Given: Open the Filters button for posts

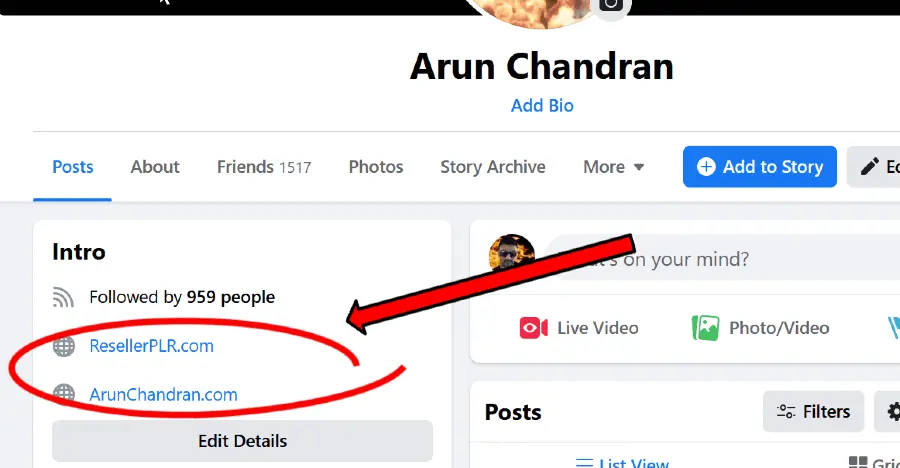Looking at the screenshot, I should [813, 412].
